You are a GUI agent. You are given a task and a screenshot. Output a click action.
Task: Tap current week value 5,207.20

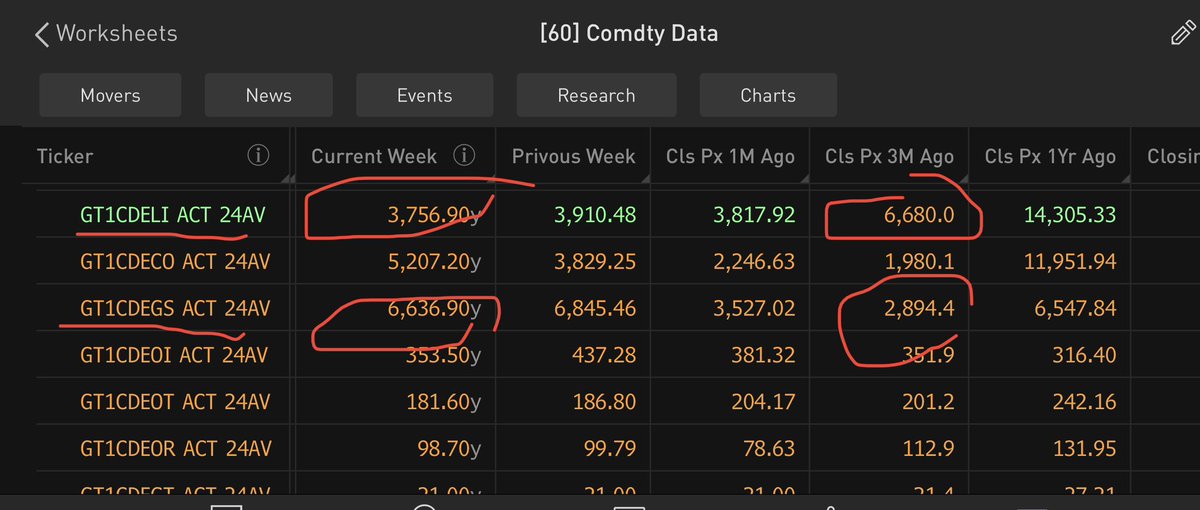coord(434,261)
